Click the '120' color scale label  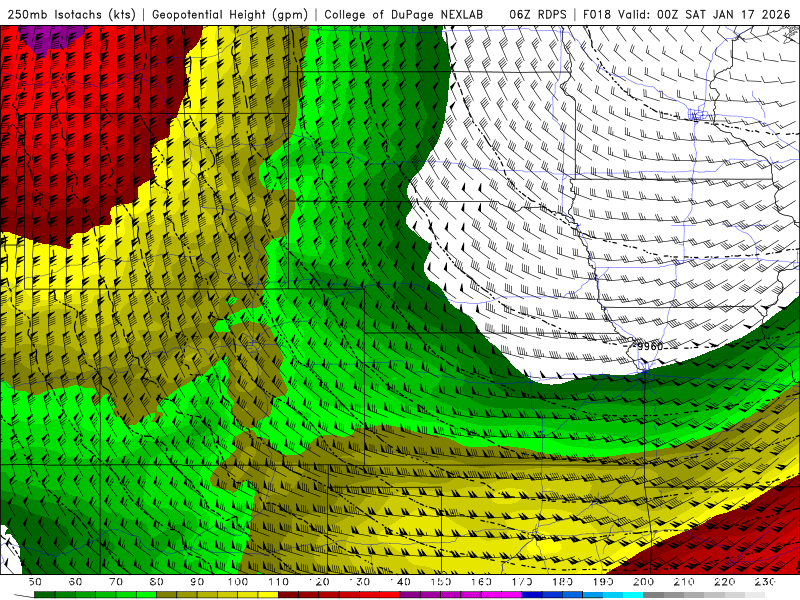pyautogui.click(x=319, y=582)
